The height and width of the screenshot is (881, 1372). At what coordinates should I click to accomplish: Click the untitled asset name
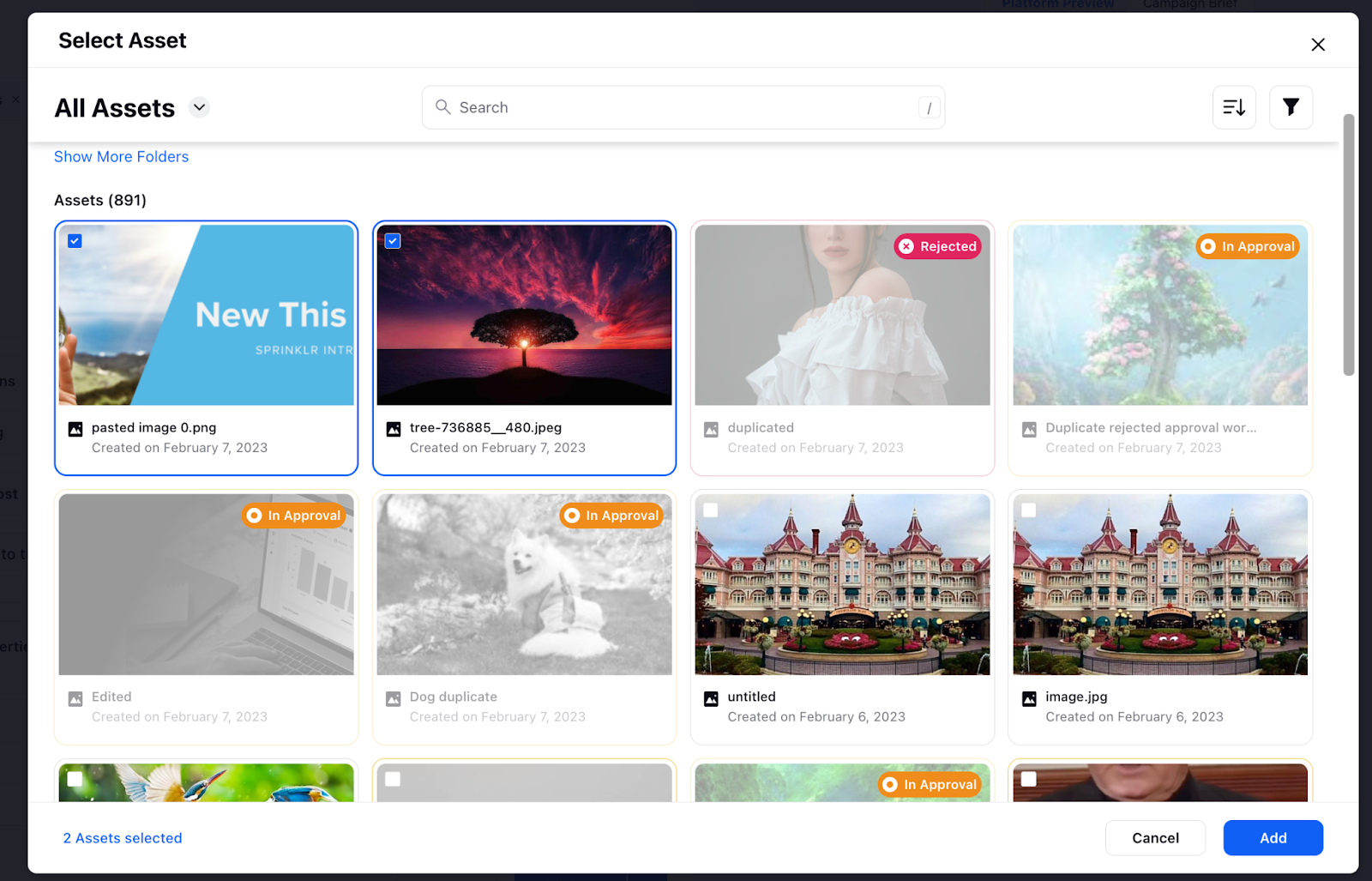tap(752, 697)
